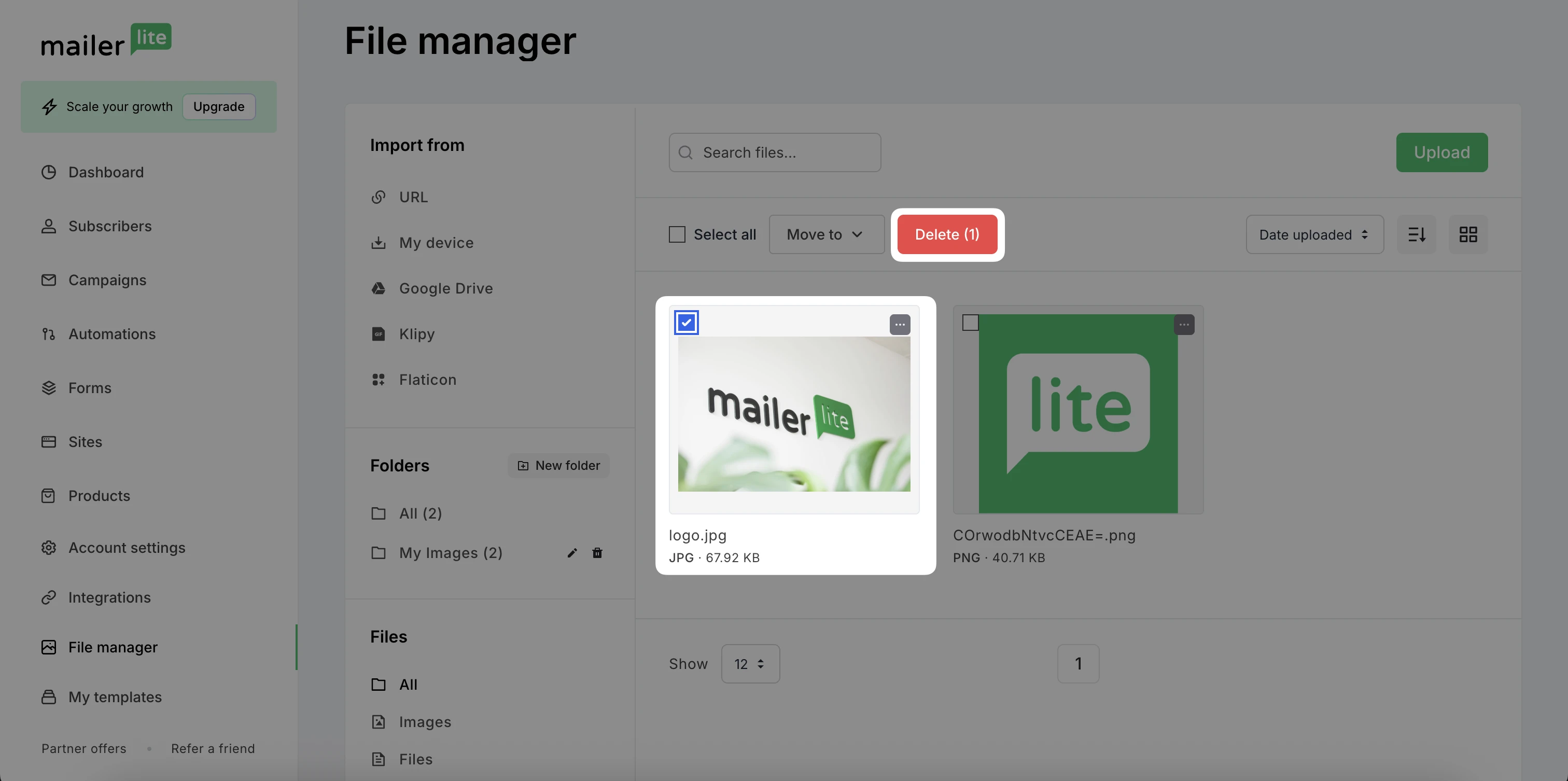This screenshot has width=1568, height=781.
Task: Open the Date uploaded sort dropdown
Action: pos(1315,234)
